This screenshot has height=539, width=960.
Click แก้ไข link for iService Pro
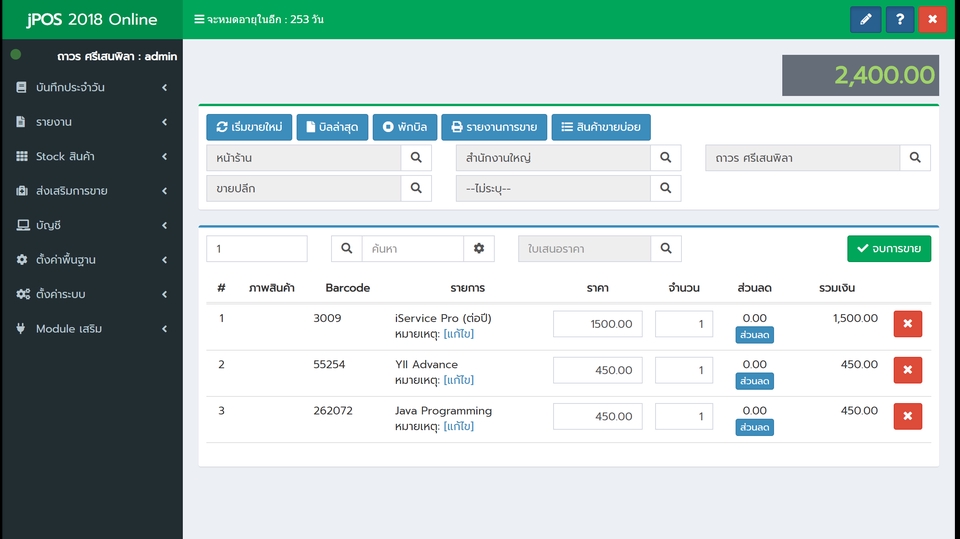[x=459, y=334]
